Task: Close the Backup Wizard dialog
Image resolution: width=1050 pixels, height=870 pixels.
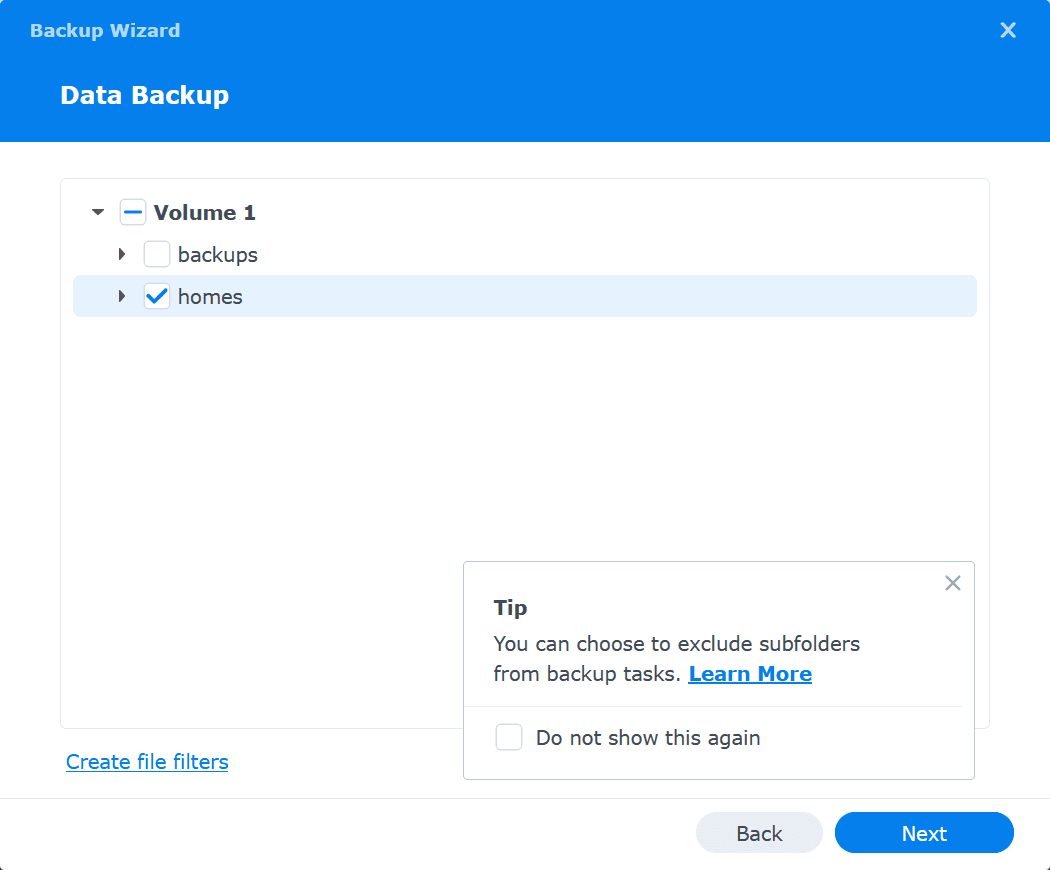Action: (1008, 31)
